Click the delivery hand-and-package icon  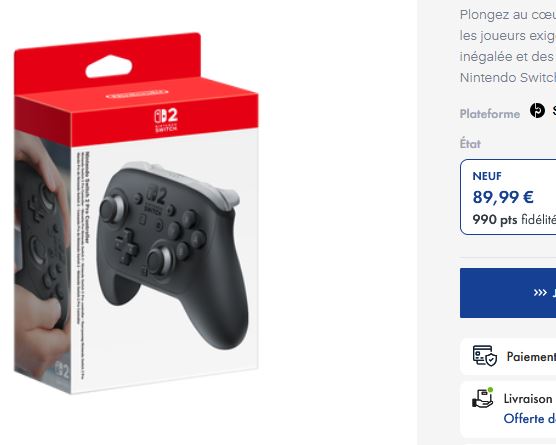click(x=483, y=398)
